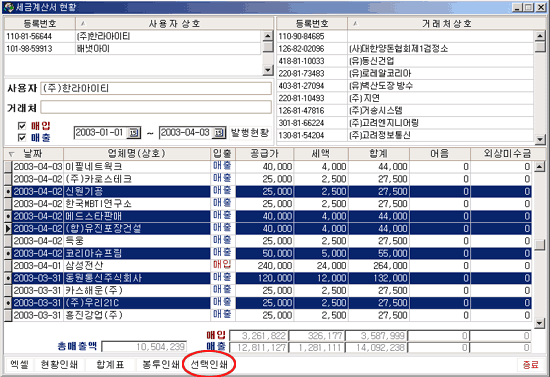Click the 선택인쇄 button
The image size is (550, 377).
(209, 365)
